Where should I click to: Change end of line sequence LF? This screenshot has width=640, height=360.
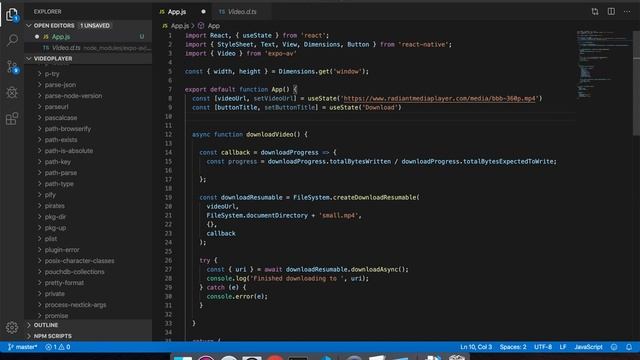(x=563, y=347)
